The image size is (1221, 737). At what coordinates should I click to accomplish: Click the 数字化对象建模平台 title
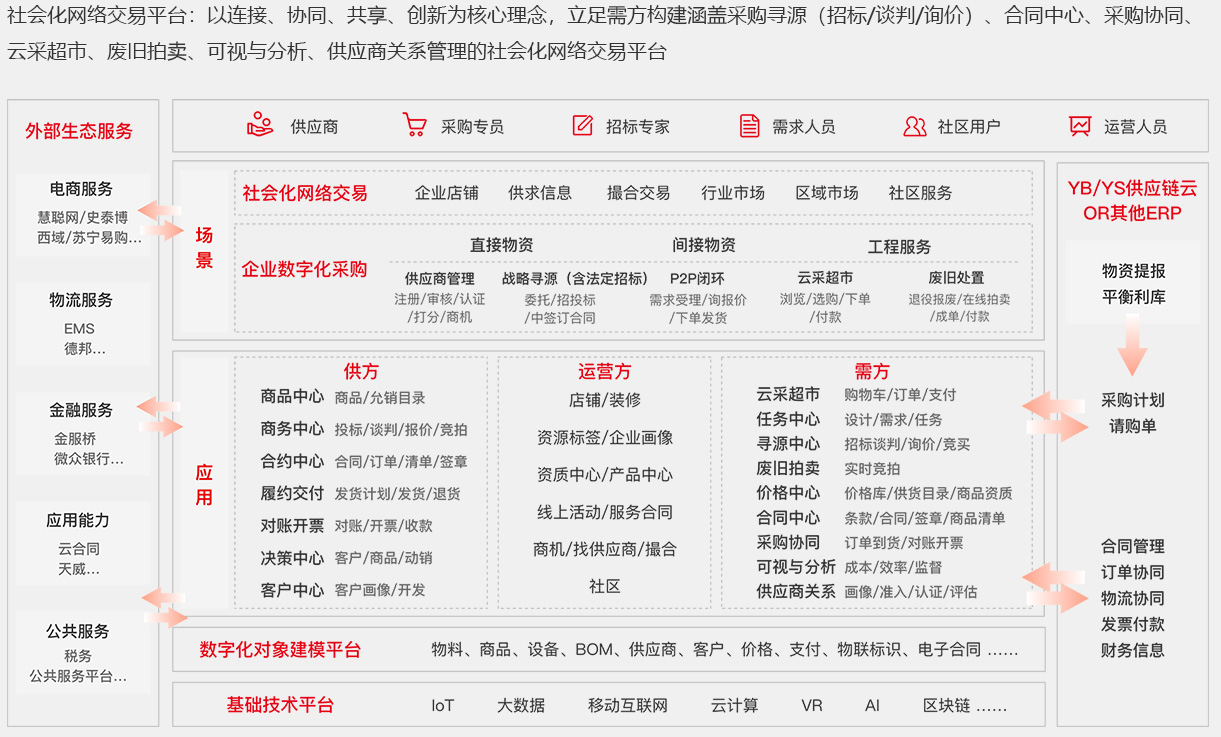pyautogui.click(x=280, y=650)
